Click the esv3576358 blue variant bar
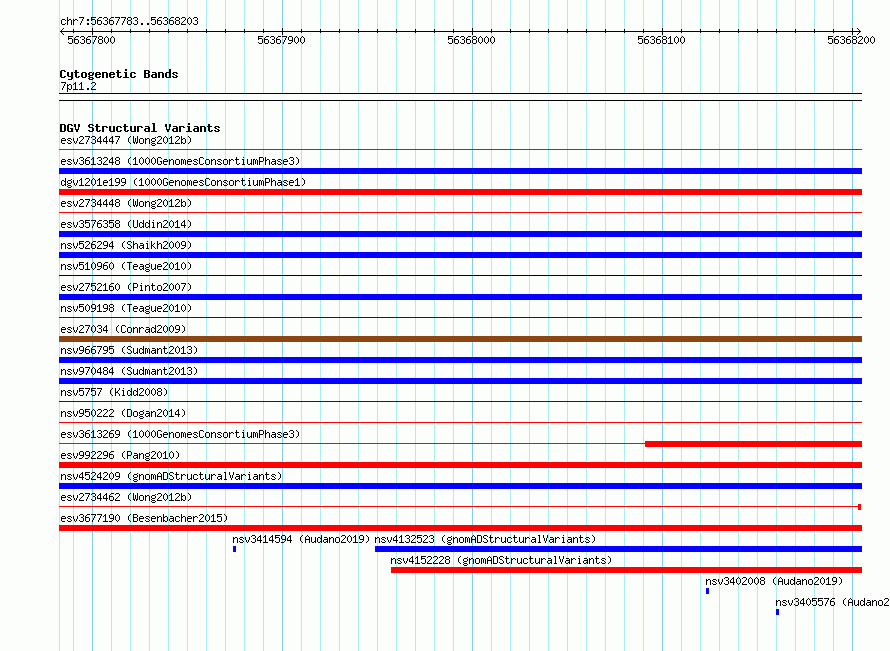Image resolution: width=890 pixels, height=651 pixels. tap(460, 234)
